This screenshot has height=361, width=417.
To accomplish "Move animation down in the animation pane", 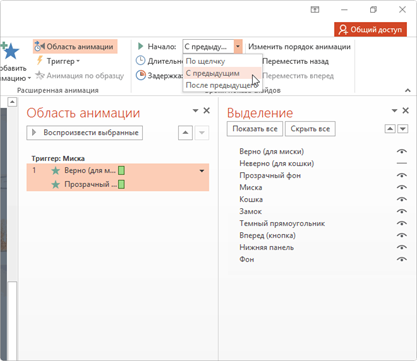I will pos(202,133).
